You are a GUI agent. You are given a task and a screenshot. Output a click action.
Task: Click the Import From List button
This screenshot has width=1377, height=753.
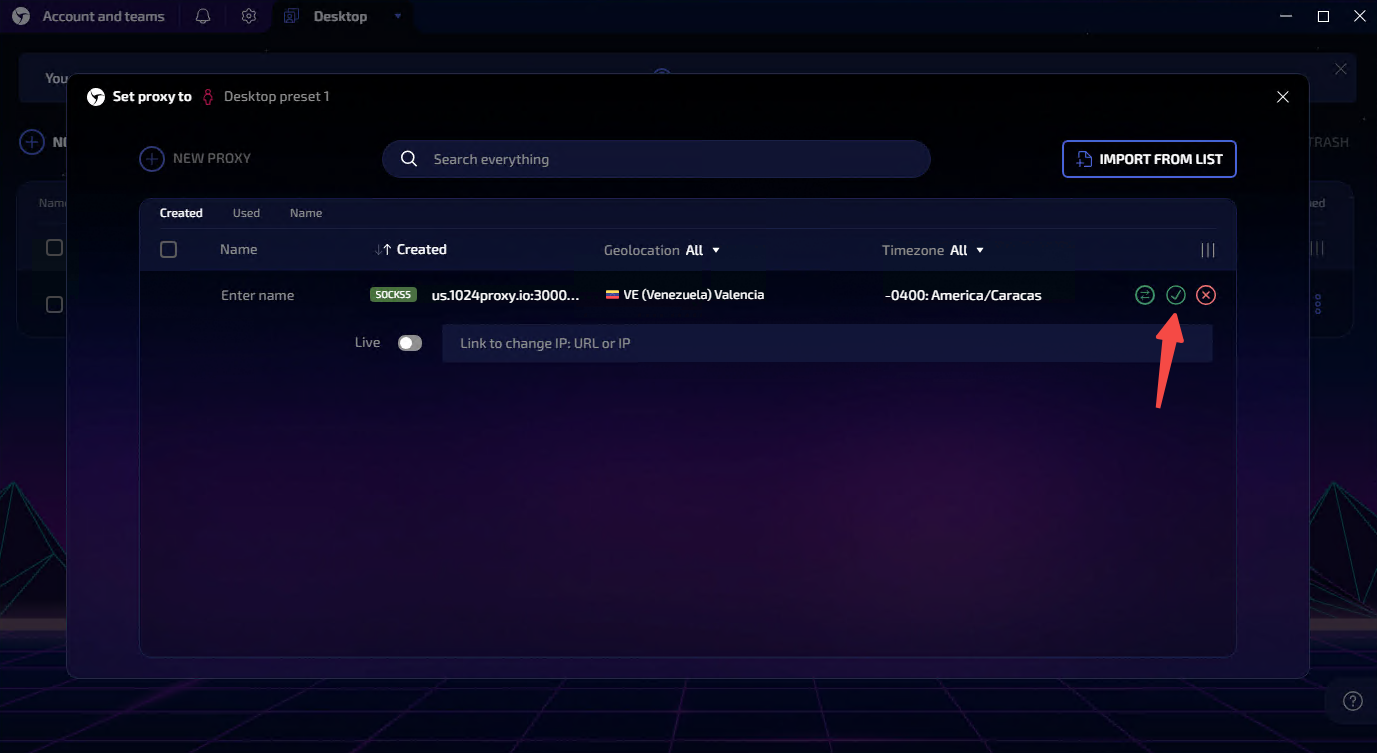[1149, 159]
